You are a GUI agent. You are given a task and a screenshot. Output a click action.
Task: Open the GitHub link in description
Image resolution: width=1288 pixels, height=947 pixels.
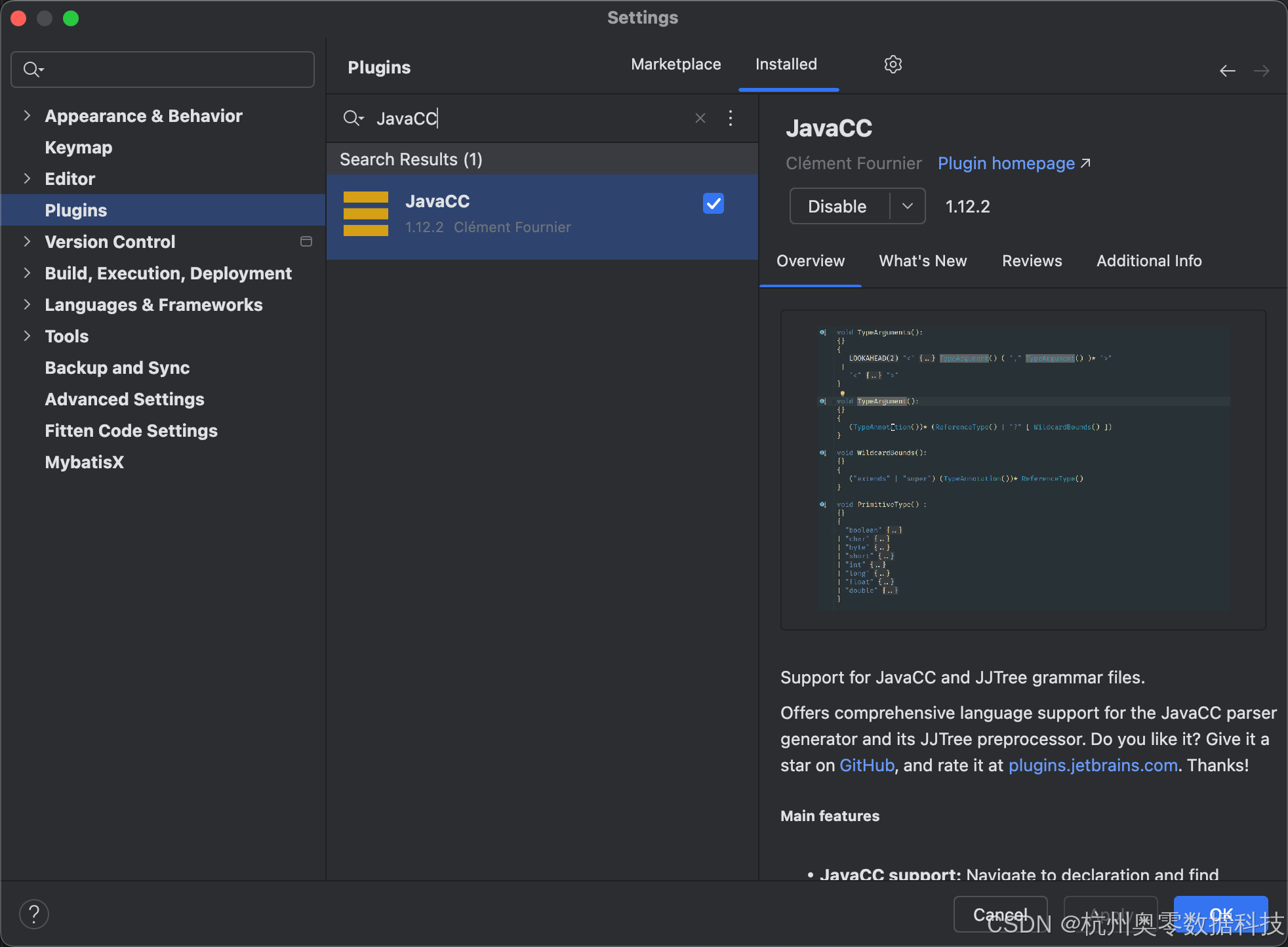(866, 765)
